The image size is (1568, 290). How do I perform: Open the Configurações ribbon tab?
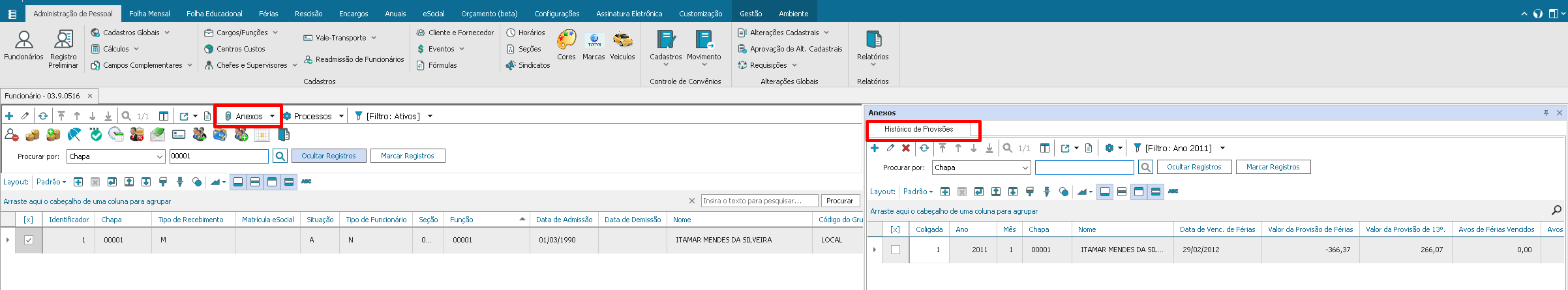coord(556,13)
